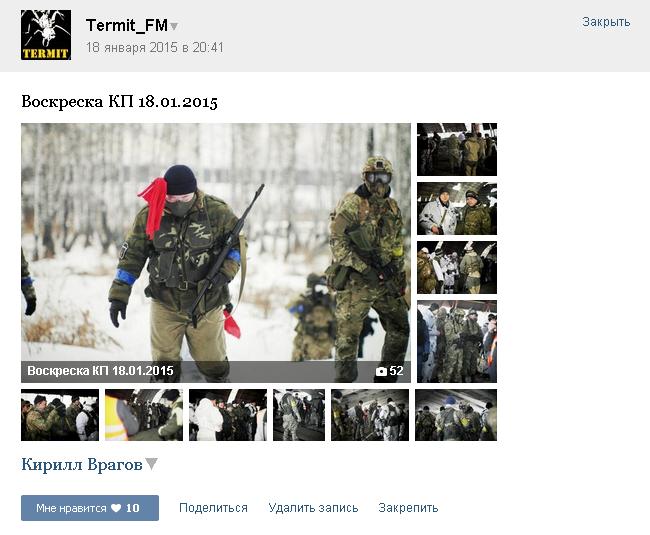Share post via Поделиться

coord(213,508)
